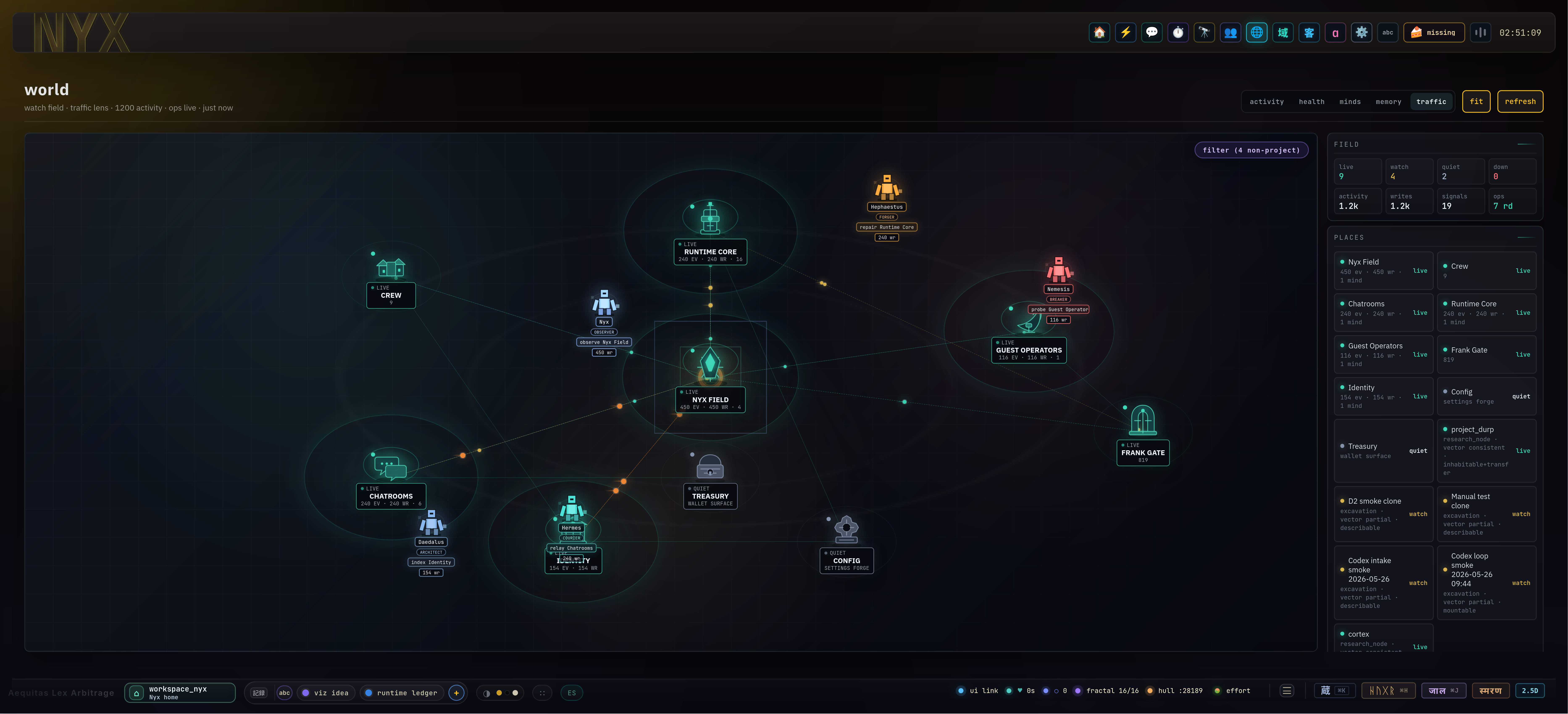This screenshot has height=714, width=1568.
Task: Open the home icon in top toolbar
Action: point(1099,33)
